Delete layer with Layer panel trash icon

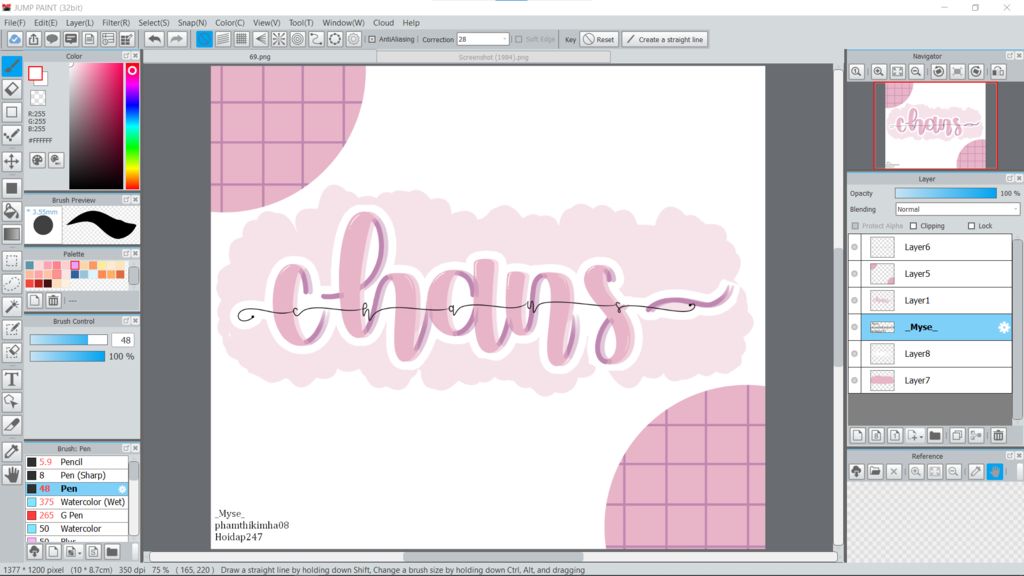point(998,436)
